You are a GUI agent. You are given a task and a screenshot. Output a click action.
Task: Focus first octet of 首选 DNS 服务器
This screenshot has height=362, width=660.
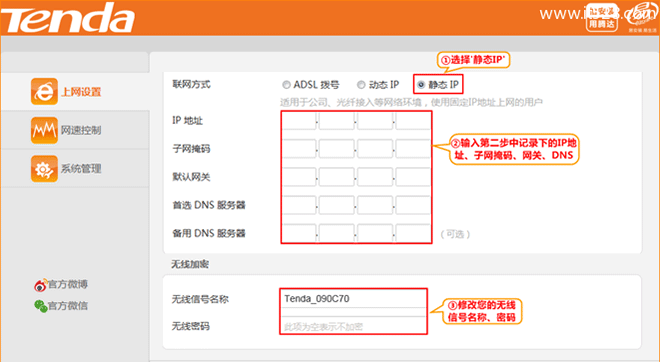tap(299, 205)
